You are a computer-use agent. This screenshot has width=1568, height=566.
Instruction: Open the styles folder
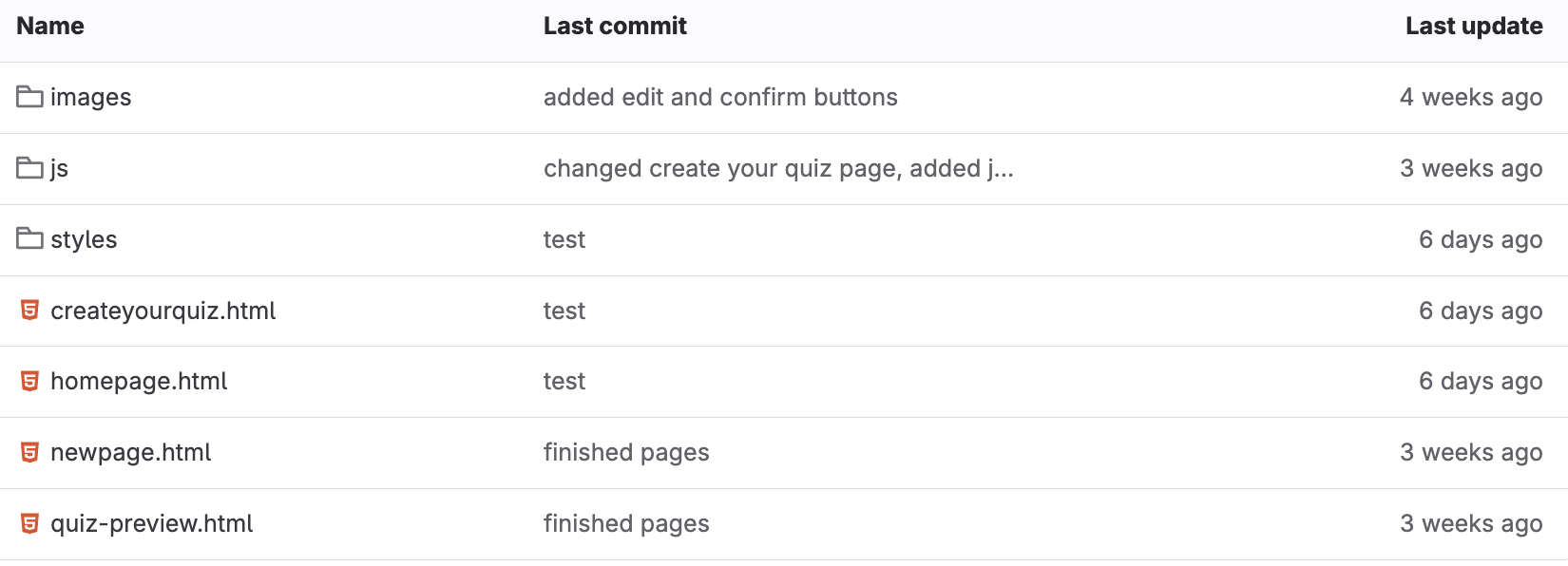(x=84, y=239)
